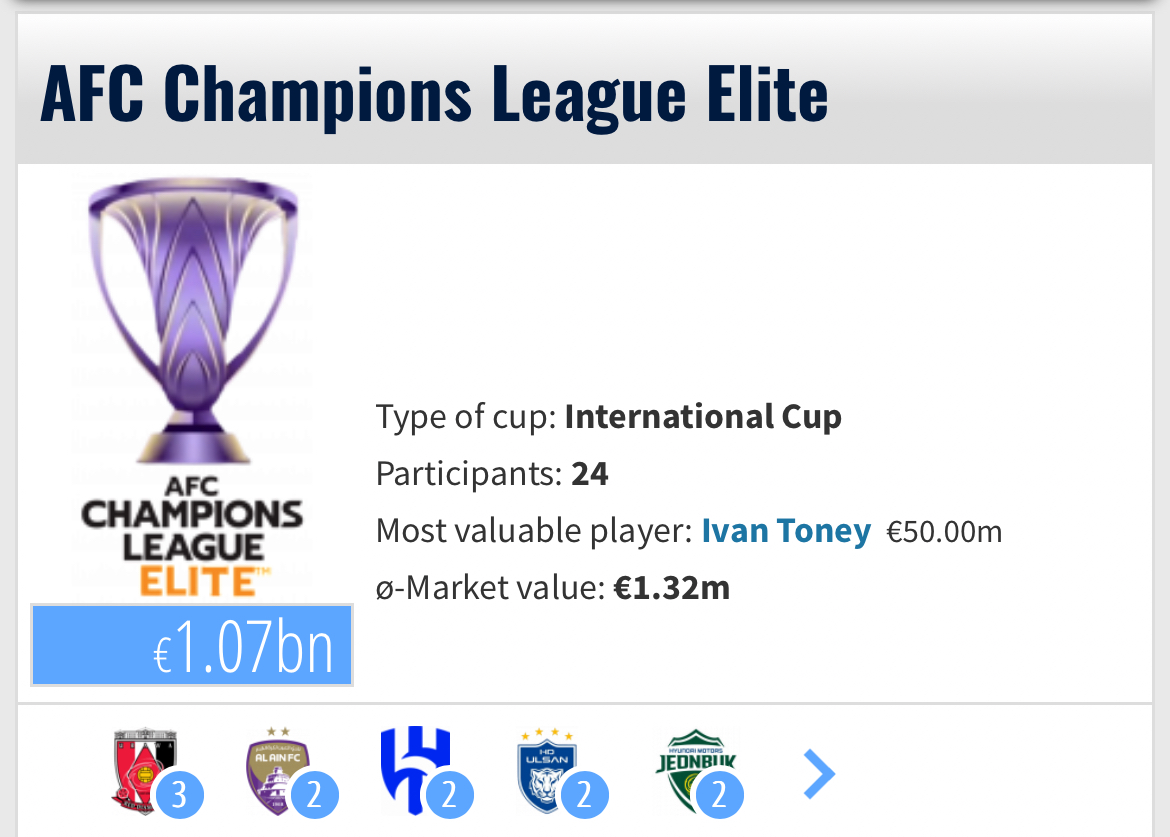This screenshot has width=1170, height=837.
Task: Click the AFC Champions League Elite heading
Action: click(x=434, y=93)
